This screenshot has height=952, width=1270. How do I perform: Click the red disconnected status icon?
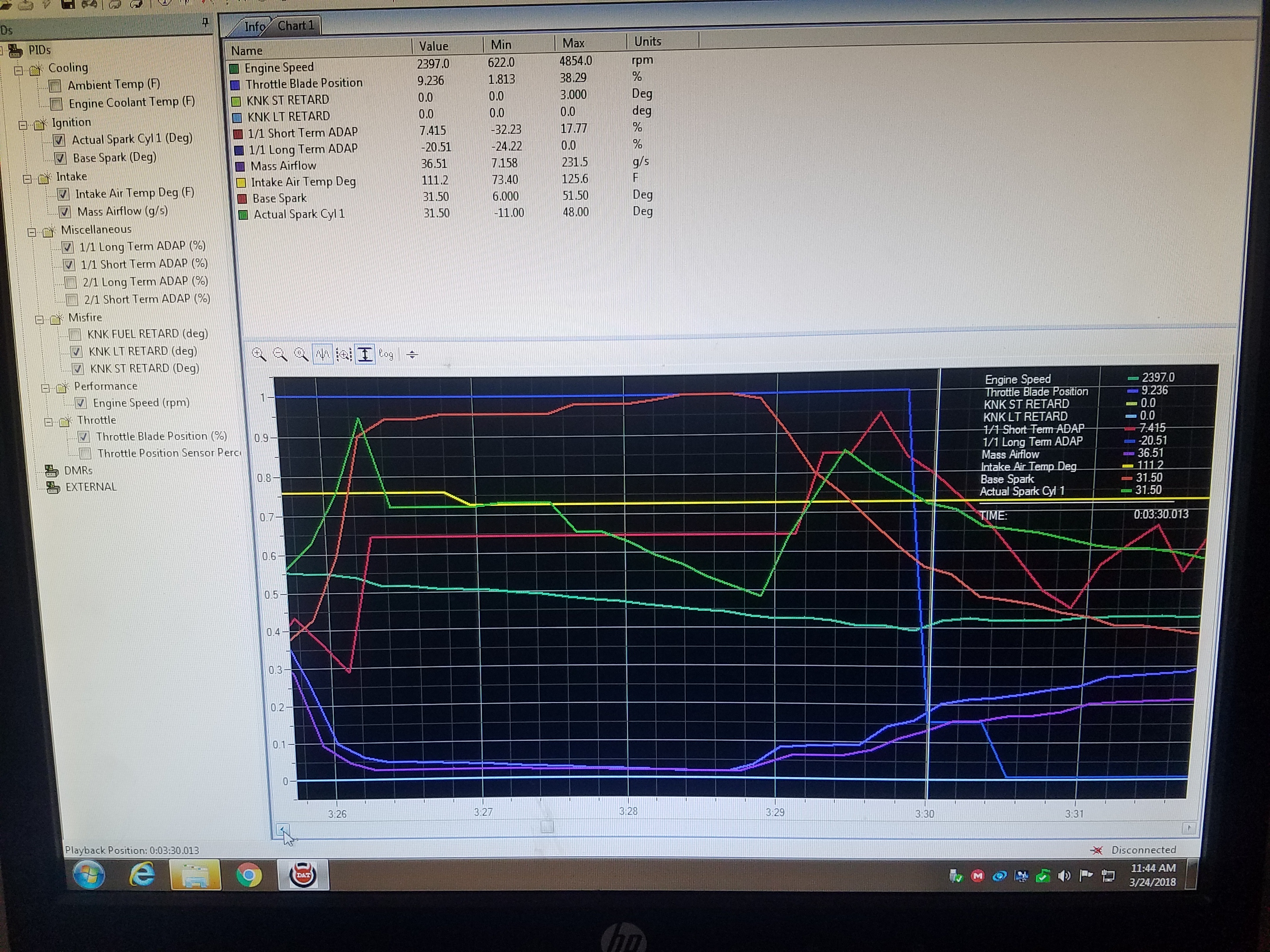point(1097,851)
